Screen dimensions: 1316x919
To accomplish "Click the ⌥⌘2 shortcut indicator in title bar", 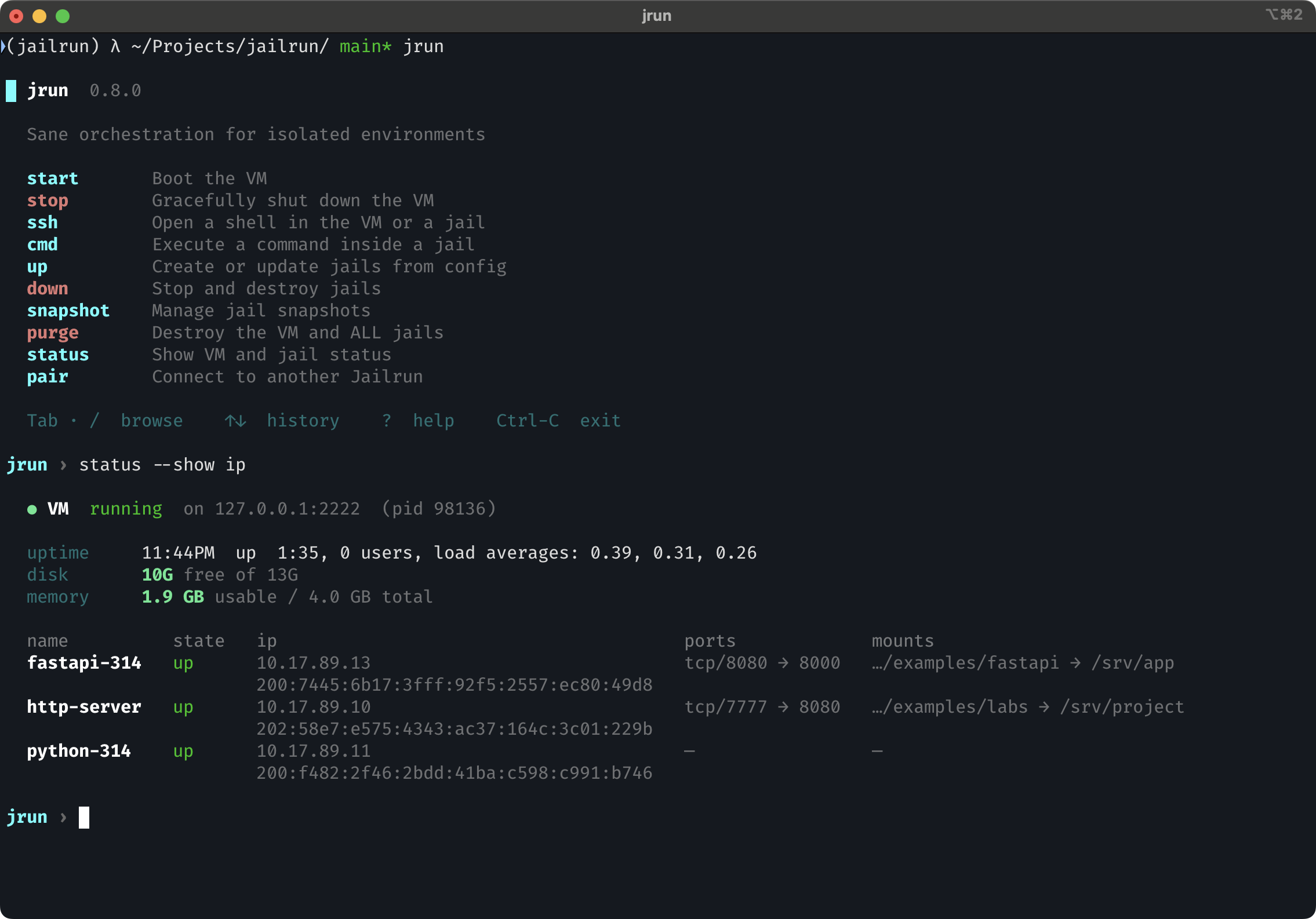I will [1284, 14].
